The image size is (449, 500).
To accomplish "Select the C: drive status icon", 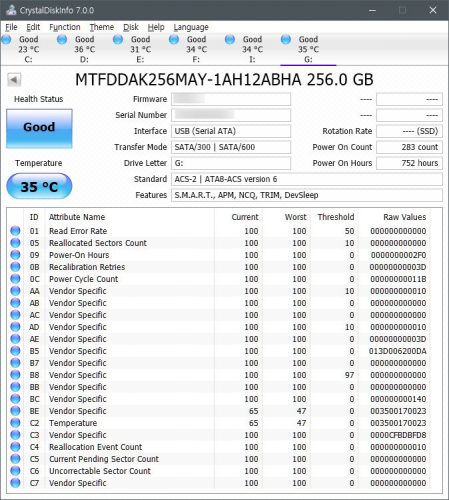I will [6, 40].
